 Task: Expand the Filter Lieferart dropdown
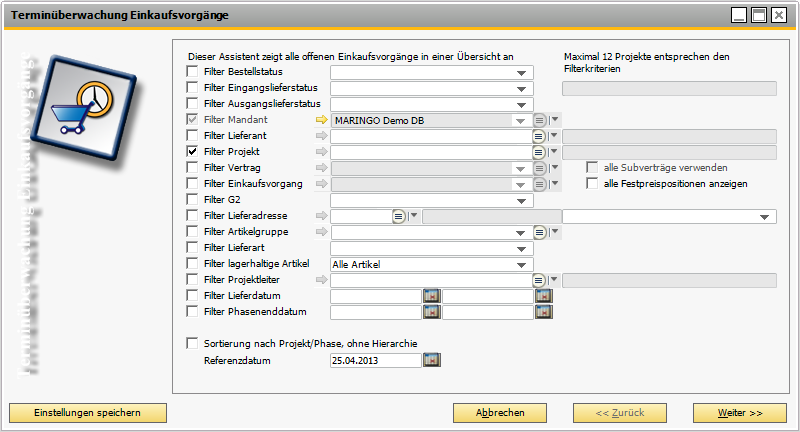521,249
